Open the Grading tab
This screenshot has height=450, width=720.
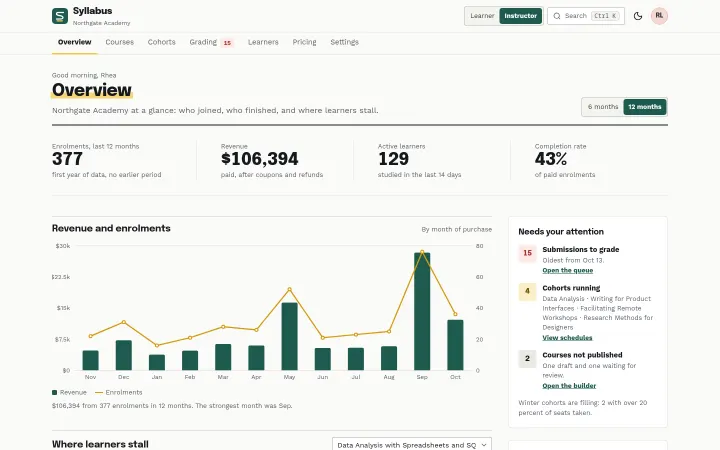[203, 42]
